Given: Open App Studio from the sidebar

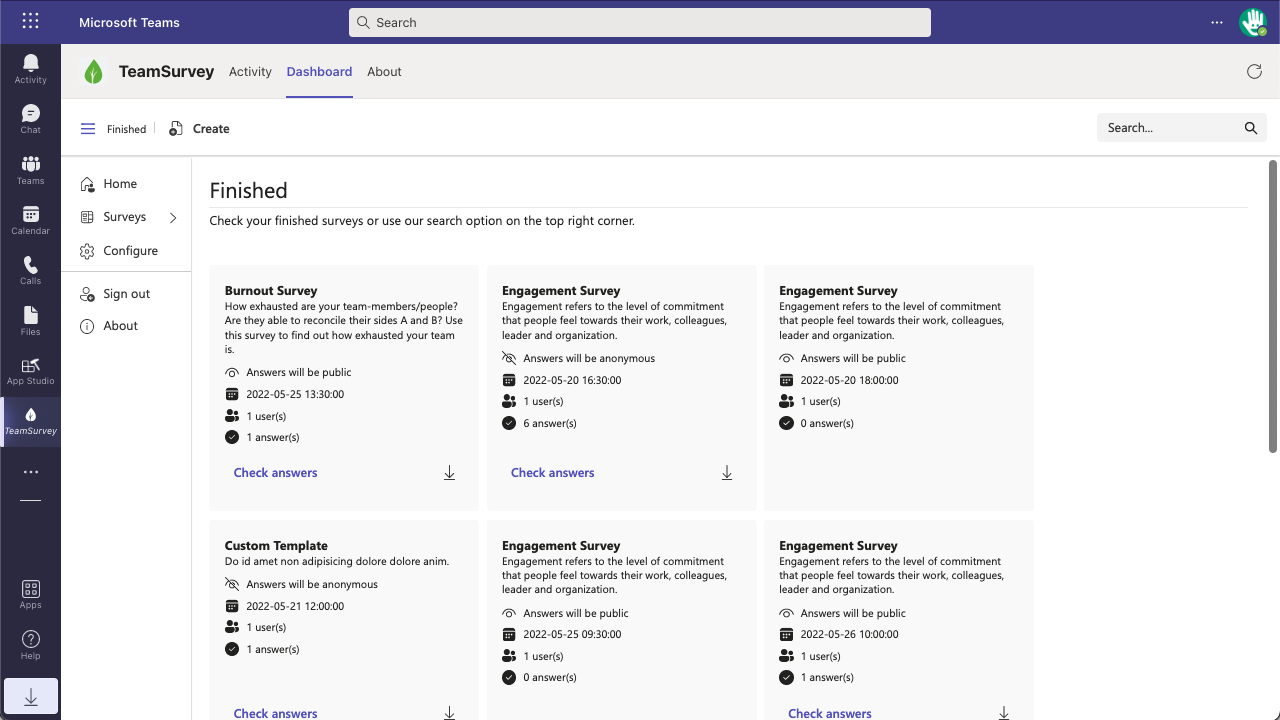Looking at the screenshot, I should pos(30,370).
